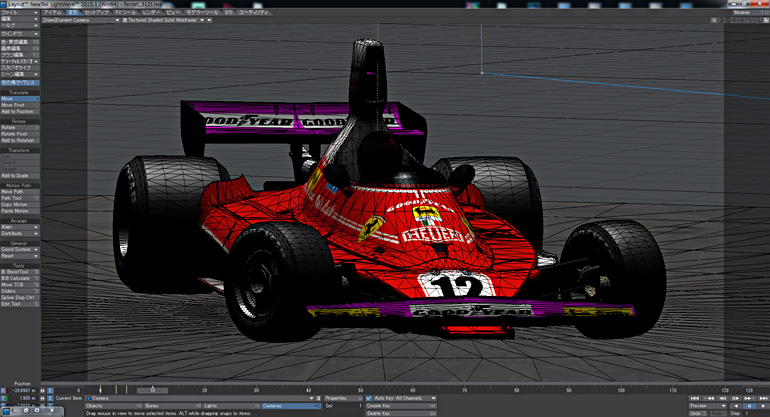Toggle the Auto Key checkbox
770x417 pixels.
[x=369, y=398]
